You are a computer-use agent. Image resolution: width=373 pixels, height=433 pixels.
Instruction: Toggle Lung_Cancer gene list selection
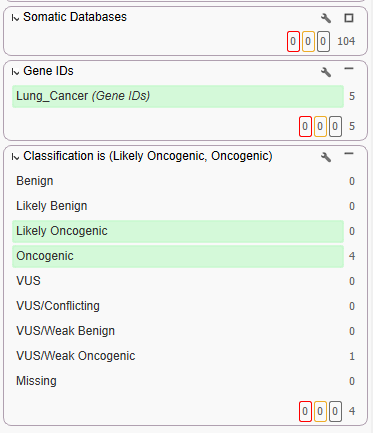point(178,96)
